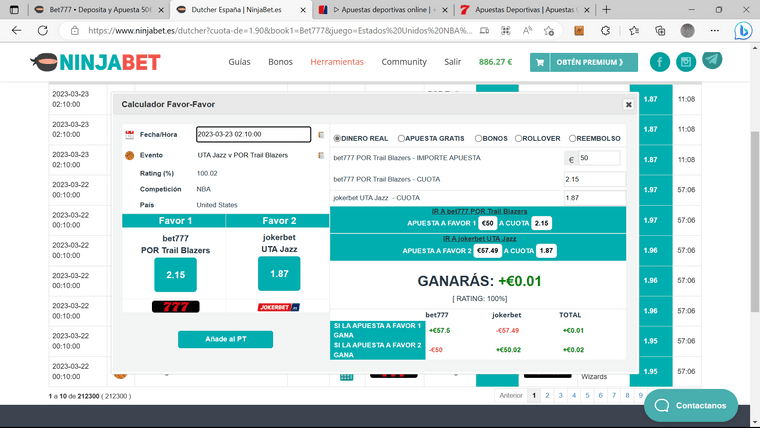Viewport: 760px width, 428px height.
Task: Open browser Settings and more menu
Action: 714,31
